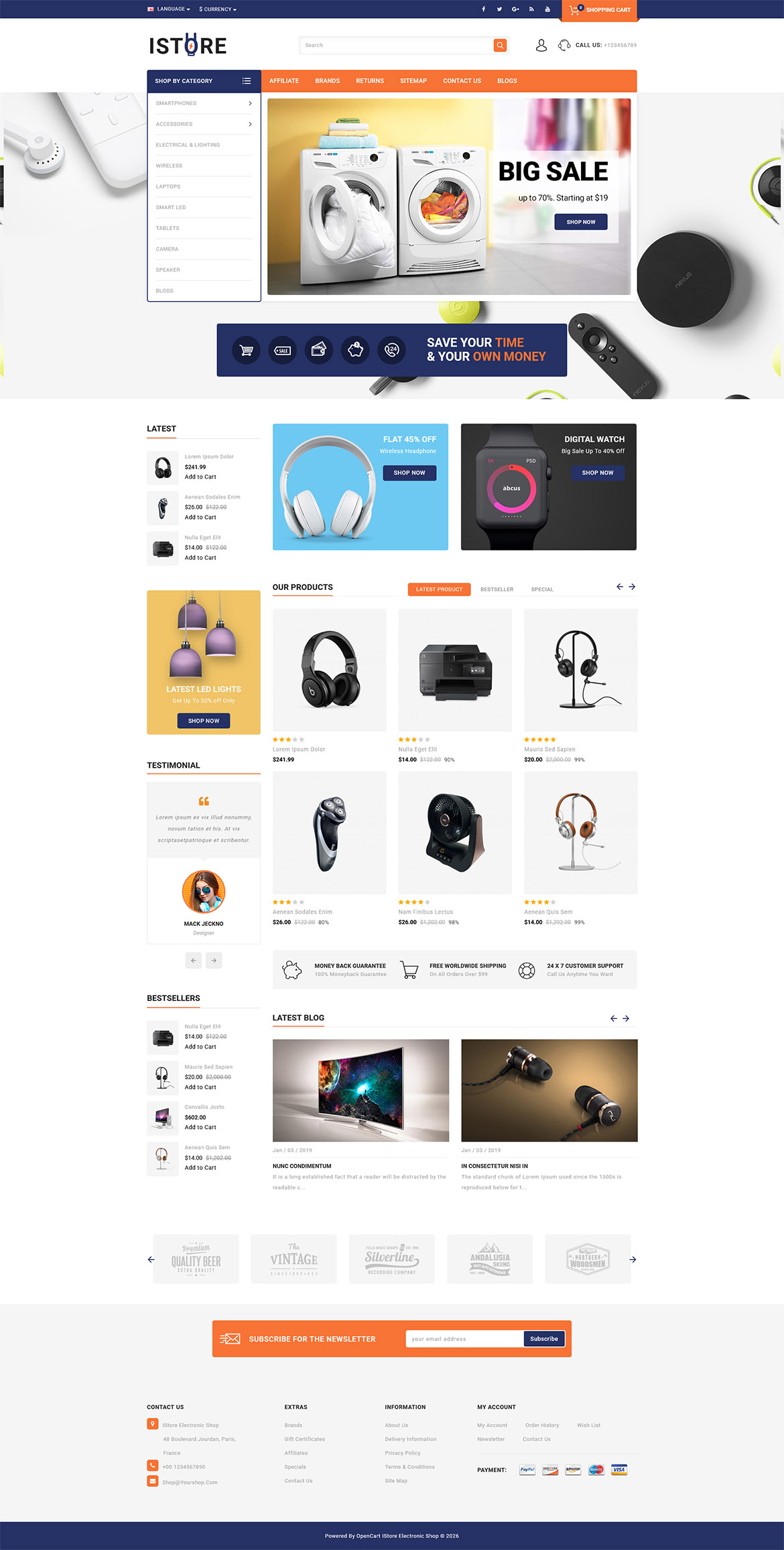
Task: Click the Twitter icon in top bar
Action: pyautogui.click(x=499, y=9)
